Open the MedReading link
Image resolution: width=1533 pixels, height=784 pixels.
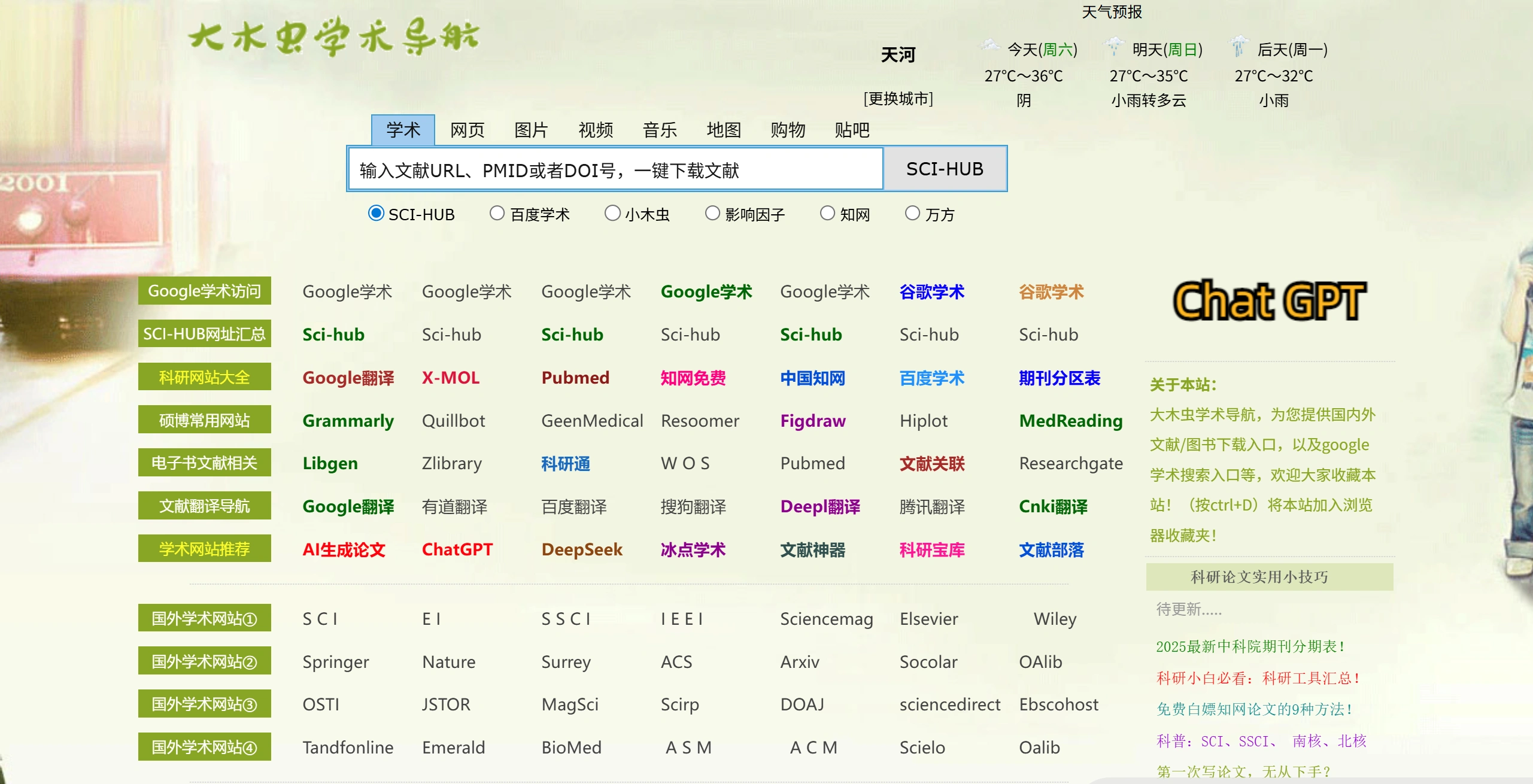[1071, 421]
